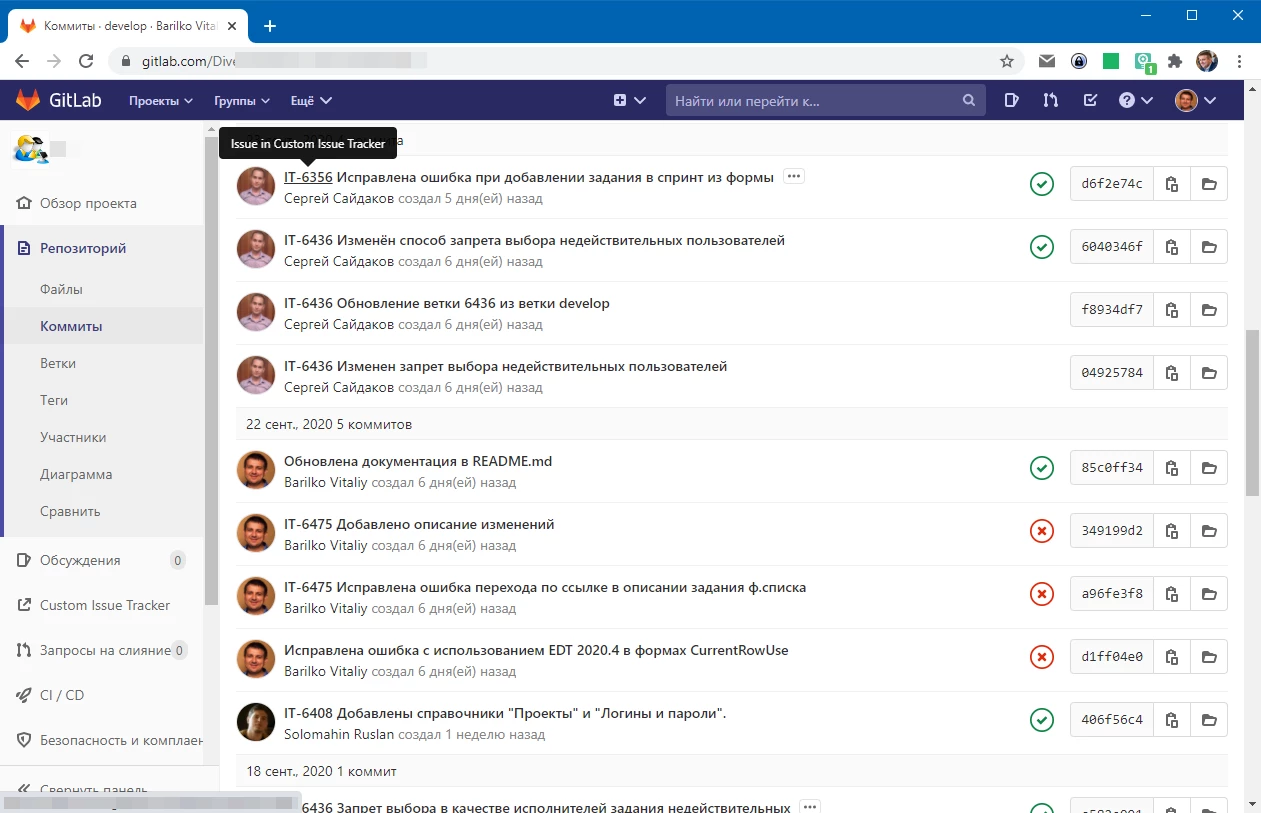This screenshot has width=1261, height=813.
Task: Open failed pipeline status for commit 349199d2
Action: click(1042, 531)
